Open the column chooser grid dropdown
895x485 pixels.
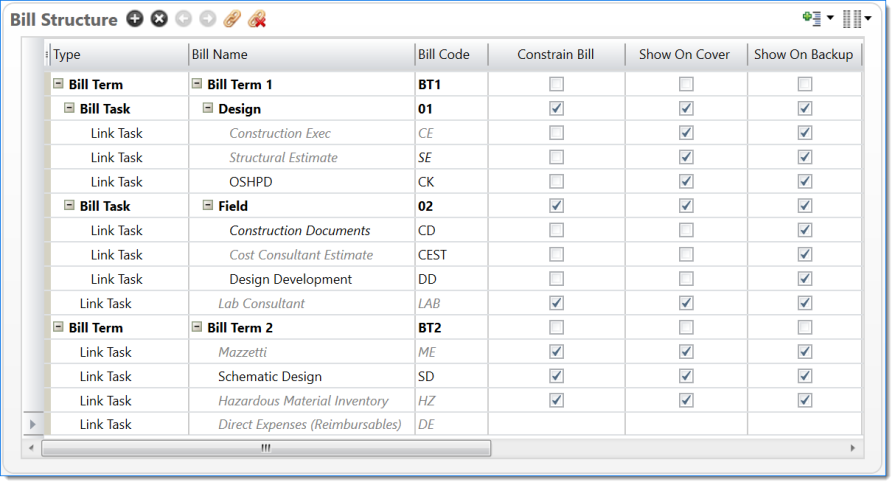857,19
